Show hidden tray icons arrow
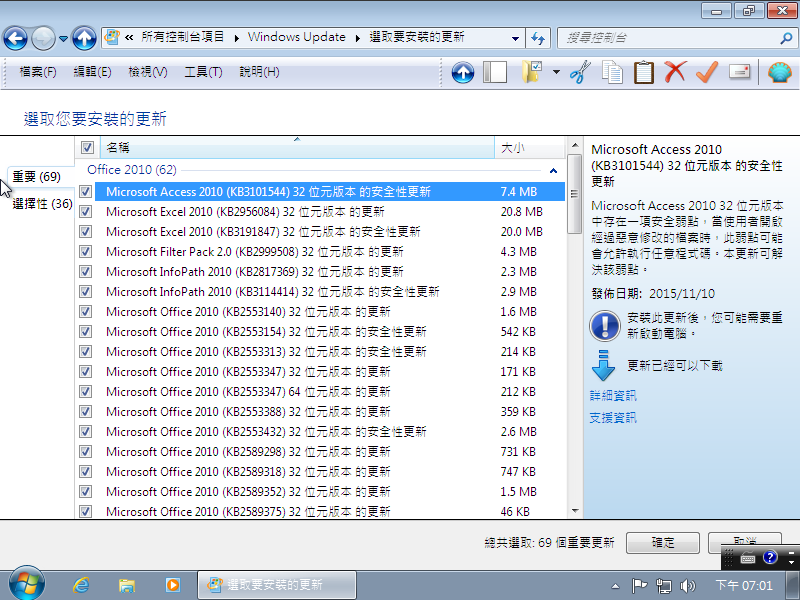The image size is (800, 600). [x=616, y=586]
